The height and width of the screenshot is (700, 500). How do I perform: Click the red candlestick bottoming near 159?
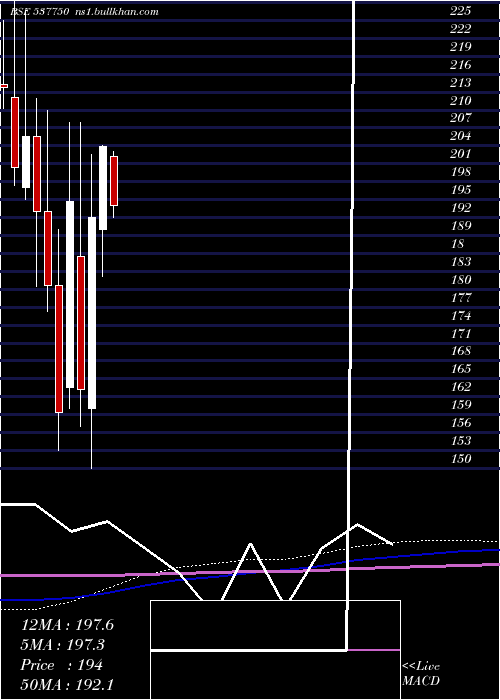point(59,349)
